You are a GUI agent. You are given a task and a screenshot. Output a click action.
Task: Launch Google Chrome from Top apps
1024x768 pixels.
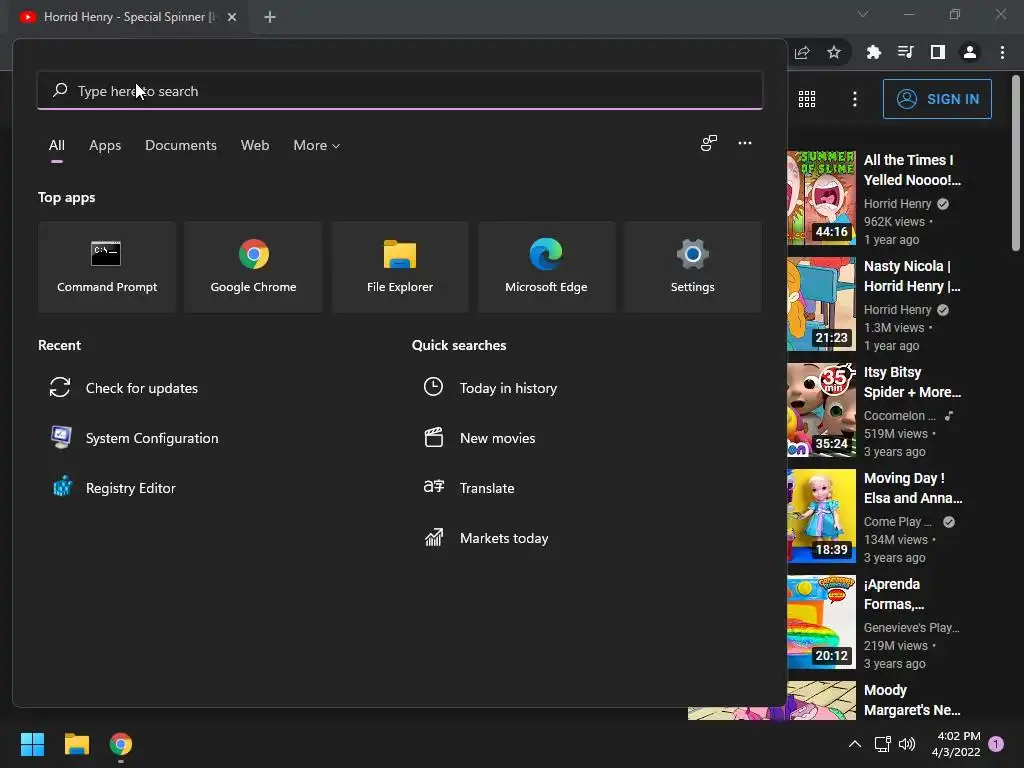253,266
